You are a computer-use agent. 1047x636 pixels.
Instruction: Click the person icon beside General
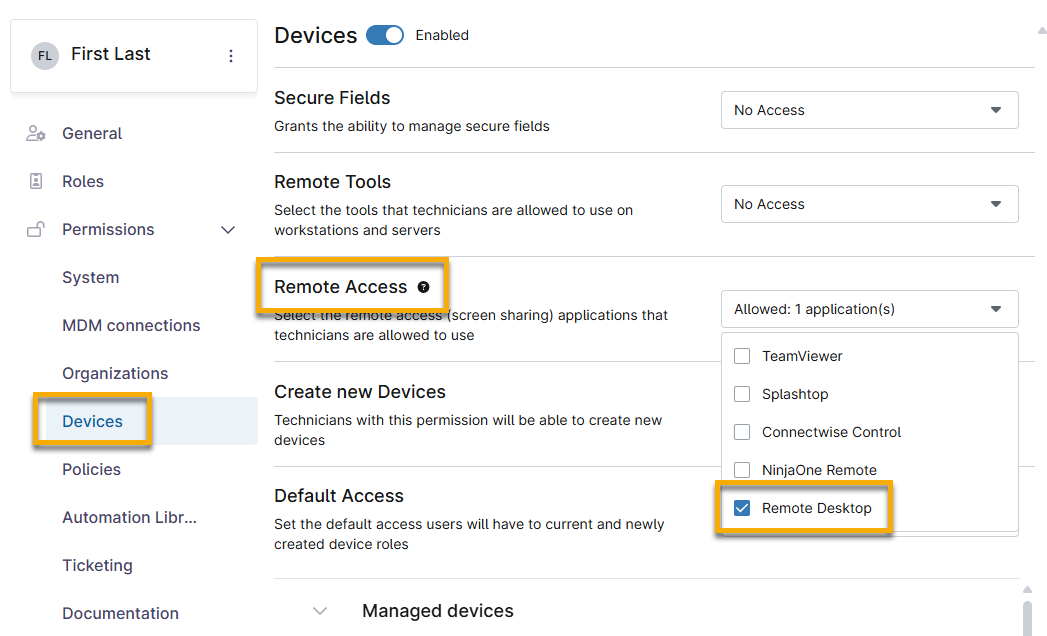(36, 133)
